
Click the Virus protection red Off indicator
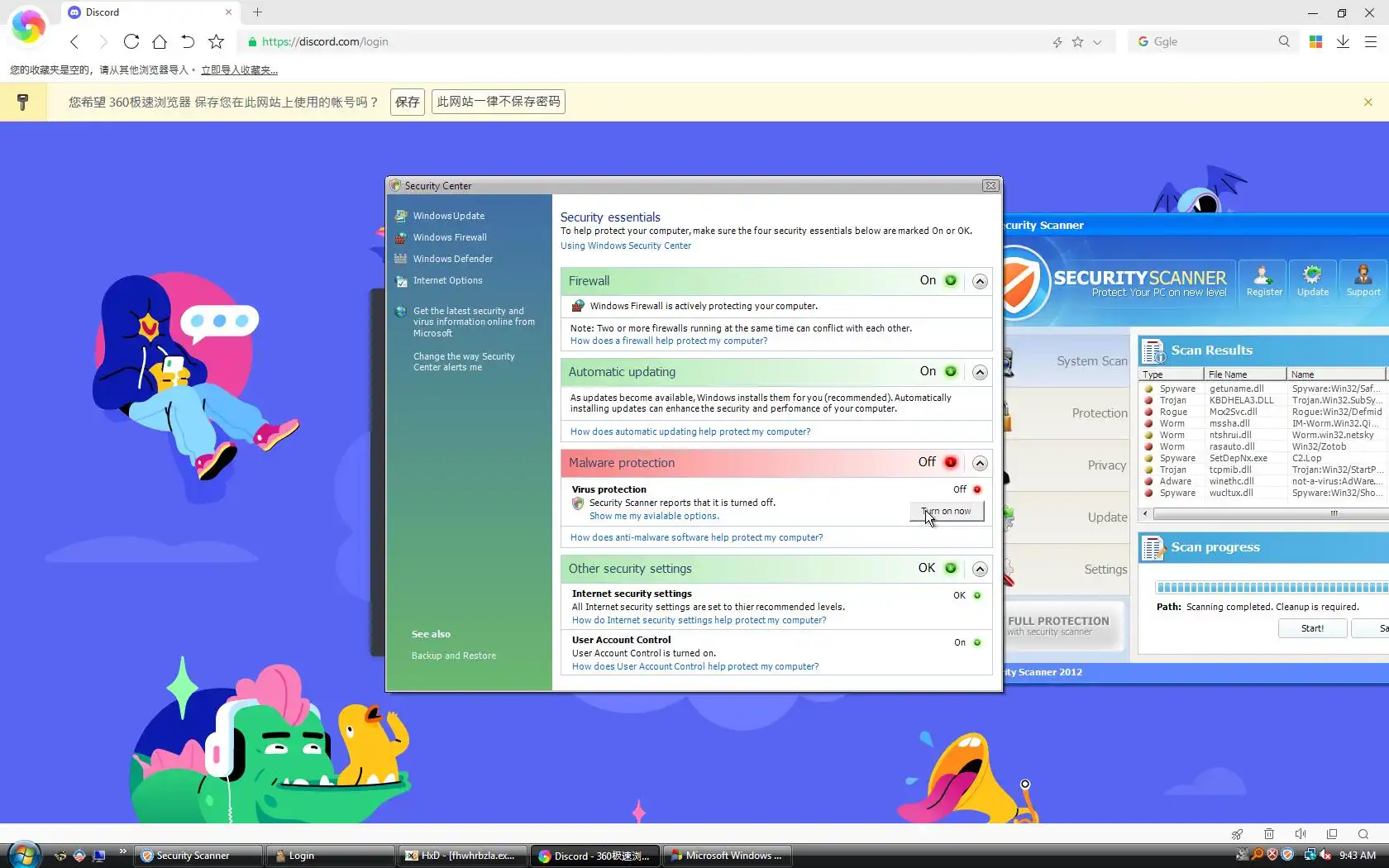coord(977,489)
